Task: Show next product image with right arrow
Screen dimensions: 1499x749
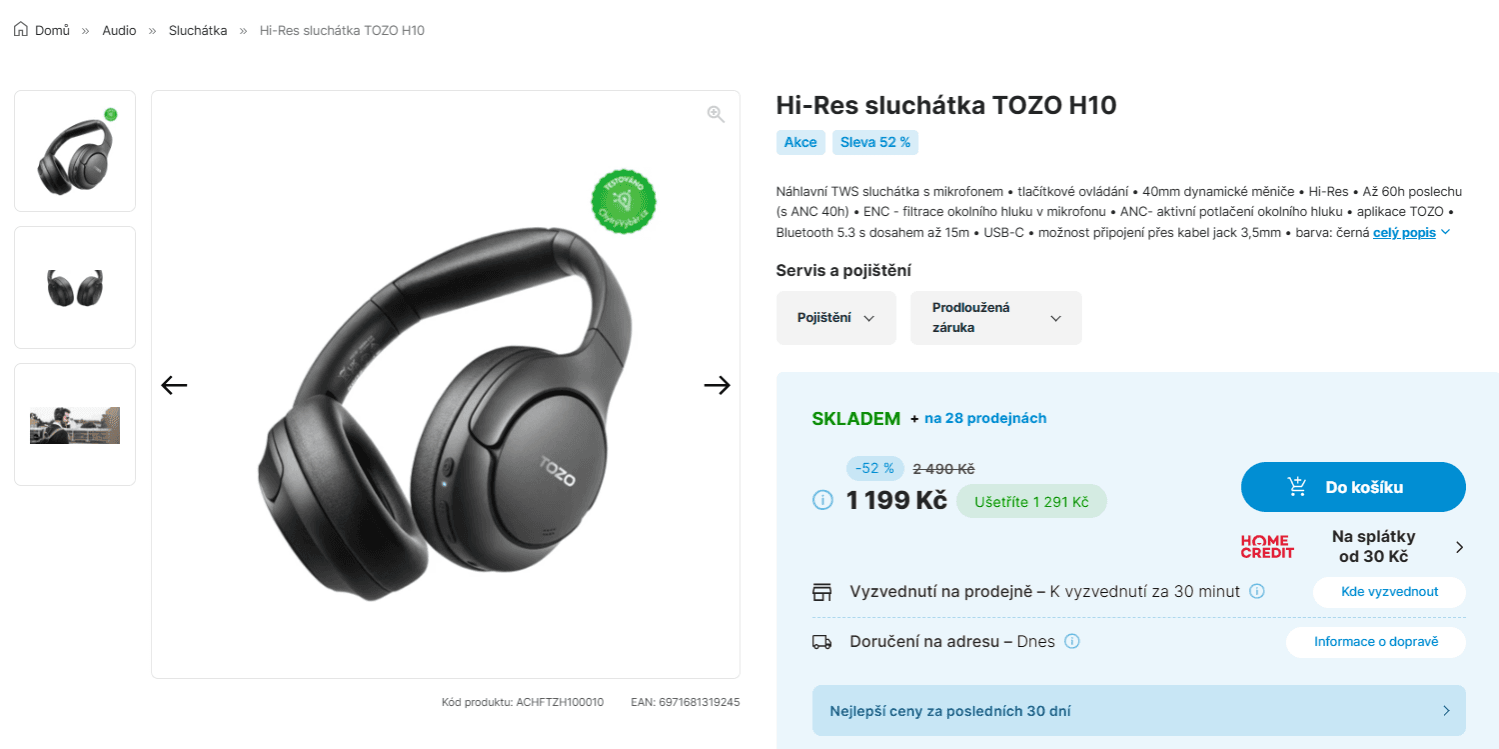Action: [x=717, y=385]
